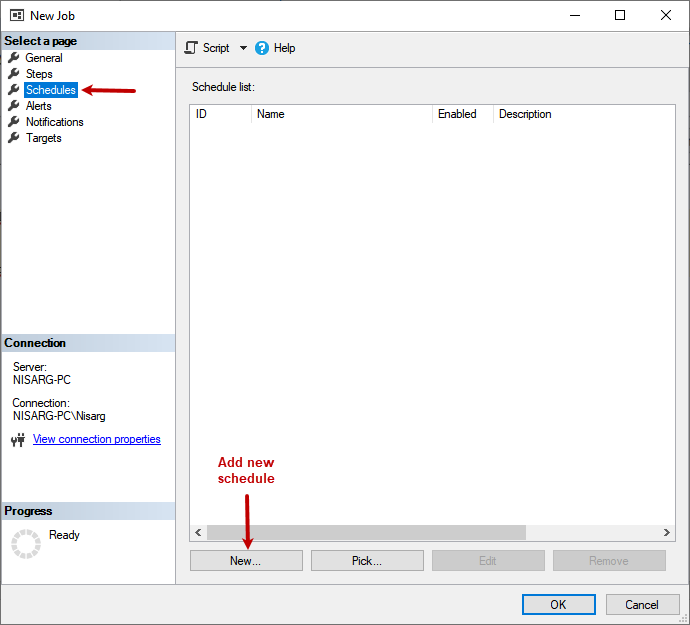Click the Schedule list label

tap(223, 87)
